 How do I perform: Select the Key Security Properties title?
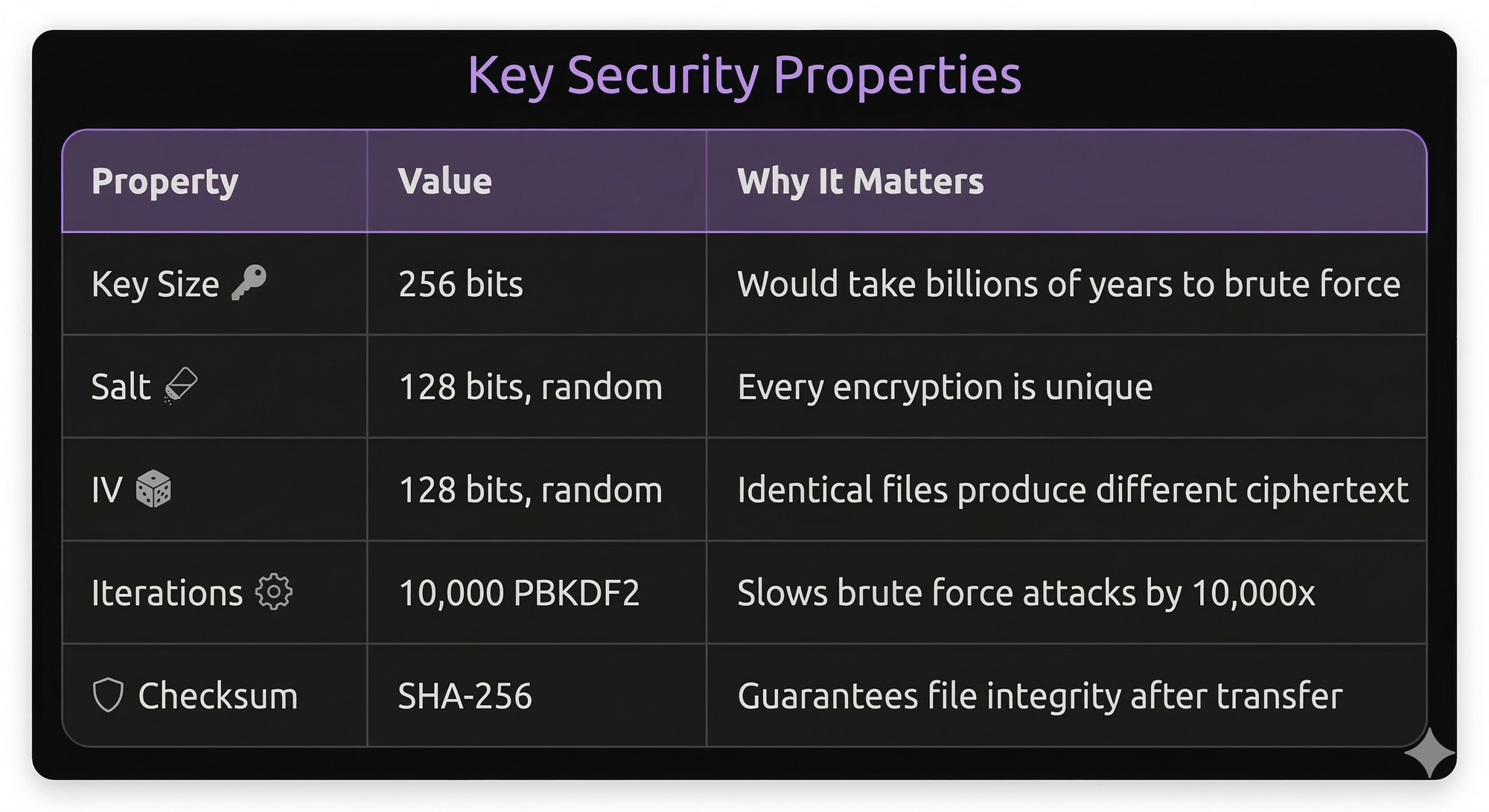[x=744, y=75]
